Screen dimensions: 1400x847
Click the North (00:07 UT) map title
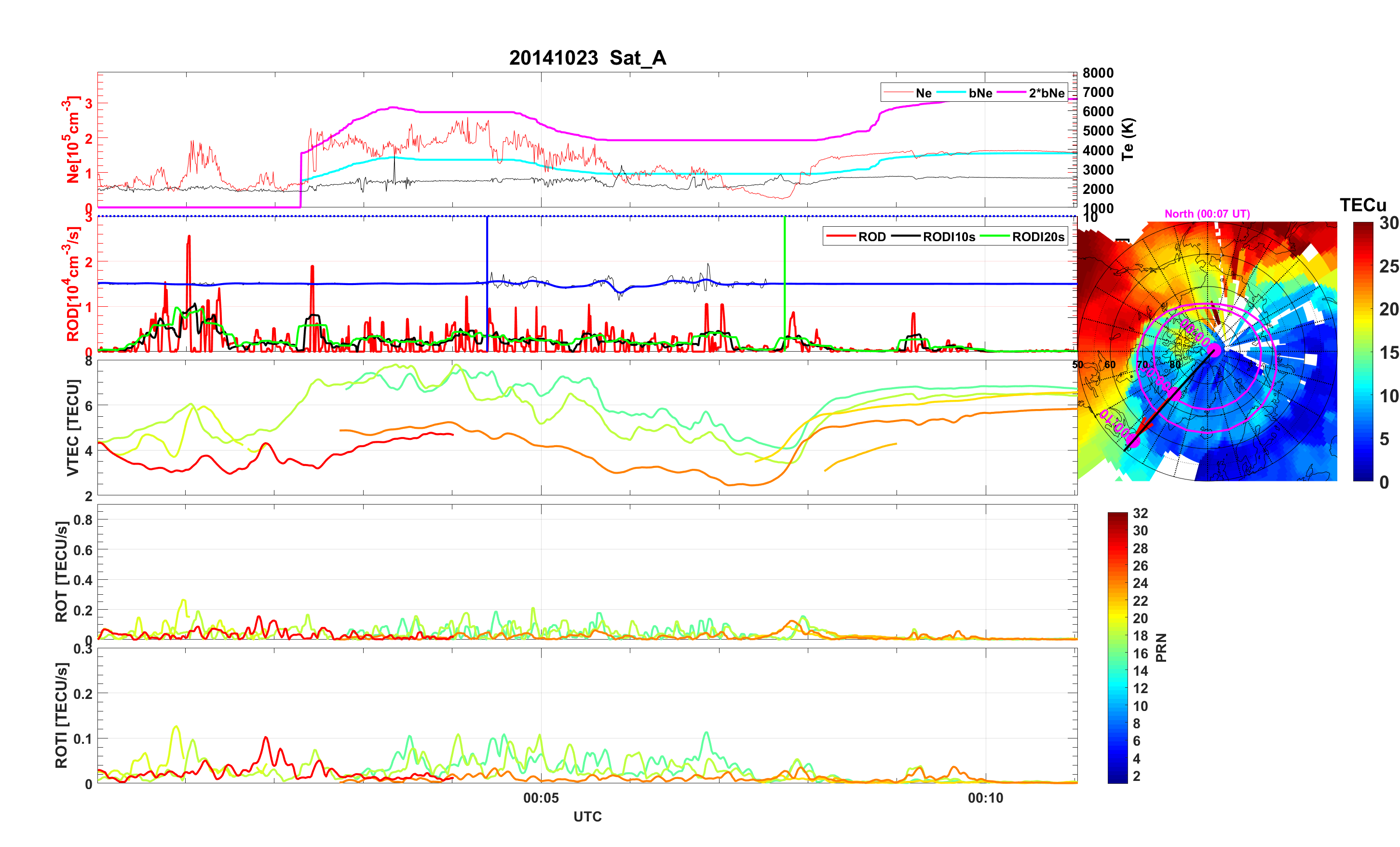[1207, 214]
